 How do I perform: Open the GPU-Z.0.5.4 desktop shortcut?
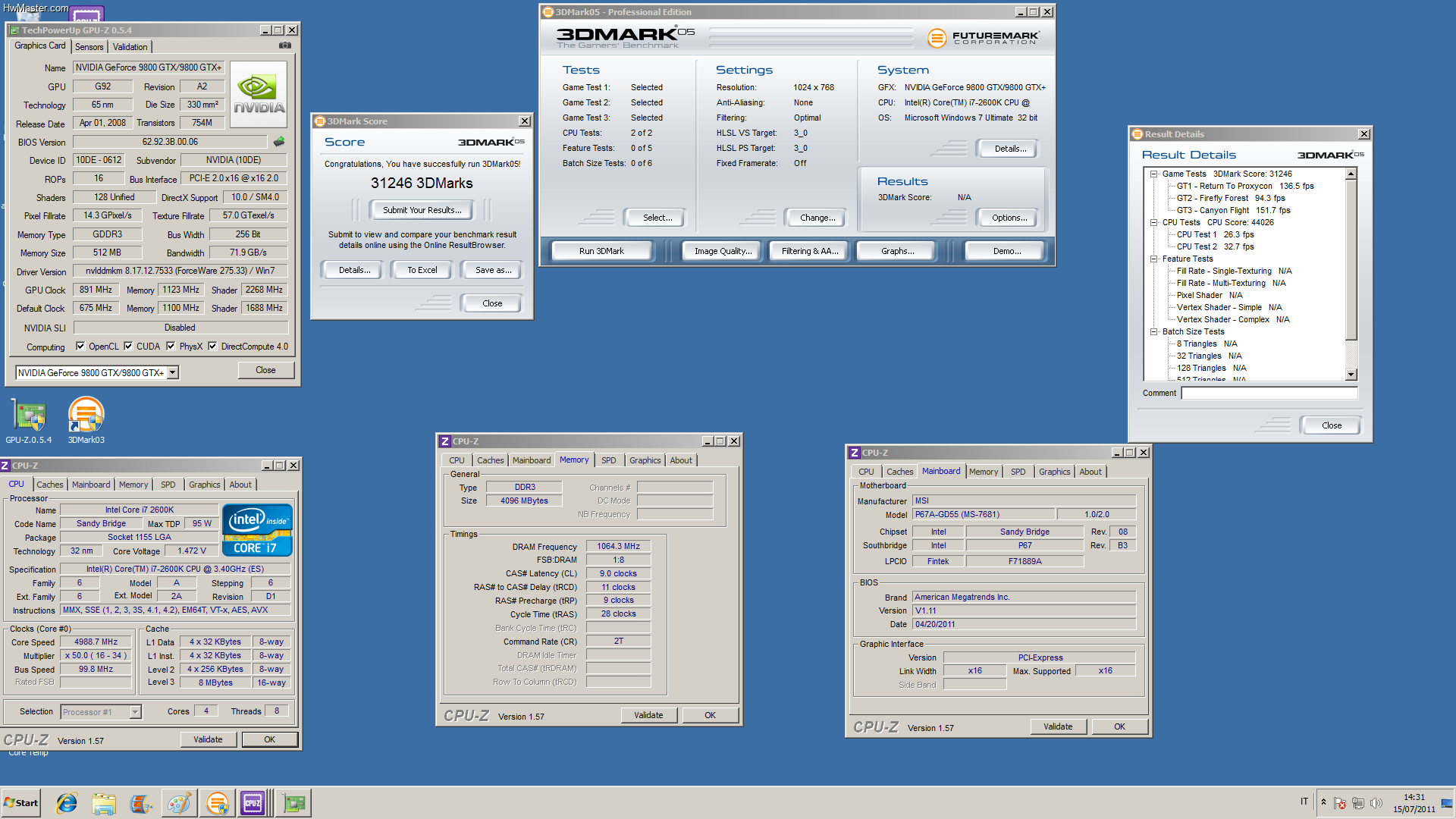29,421
